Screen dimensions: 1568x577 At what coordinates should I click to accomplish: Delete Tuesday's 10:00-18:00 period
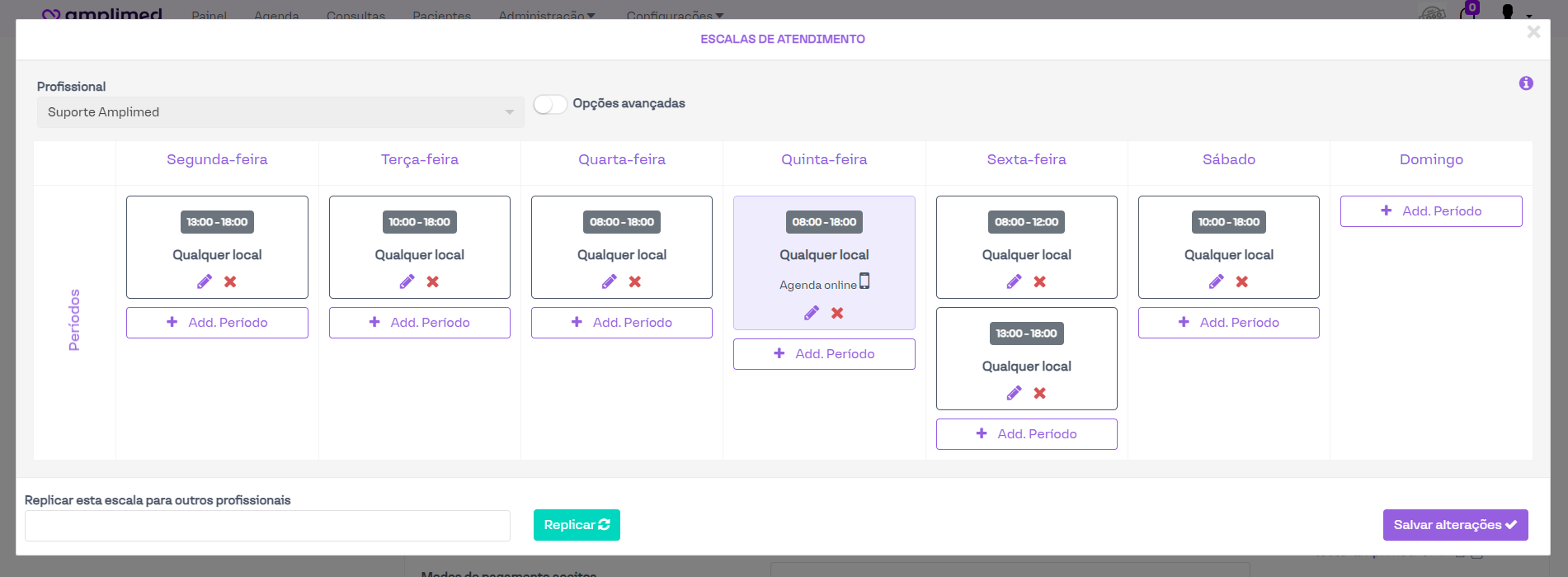[433, 281]
